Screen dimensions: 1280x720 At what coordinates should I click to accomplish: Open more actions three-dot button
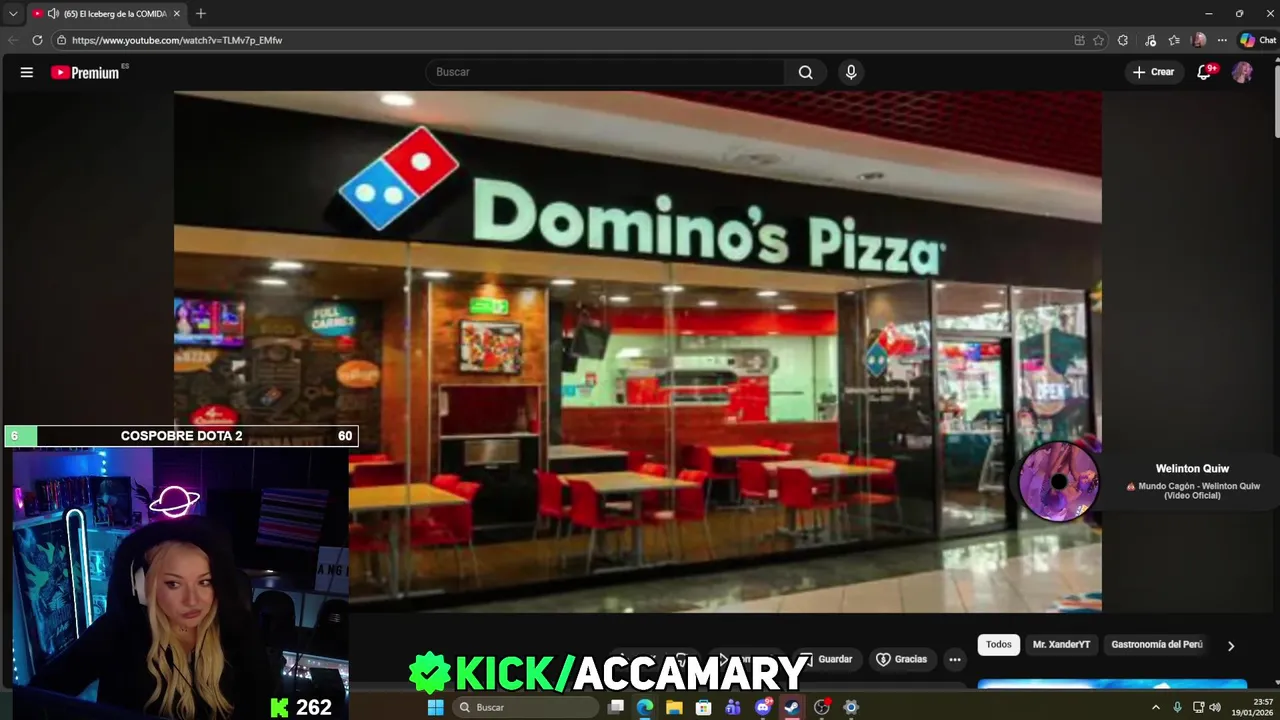pyautogui.click(x=955, y=659)
